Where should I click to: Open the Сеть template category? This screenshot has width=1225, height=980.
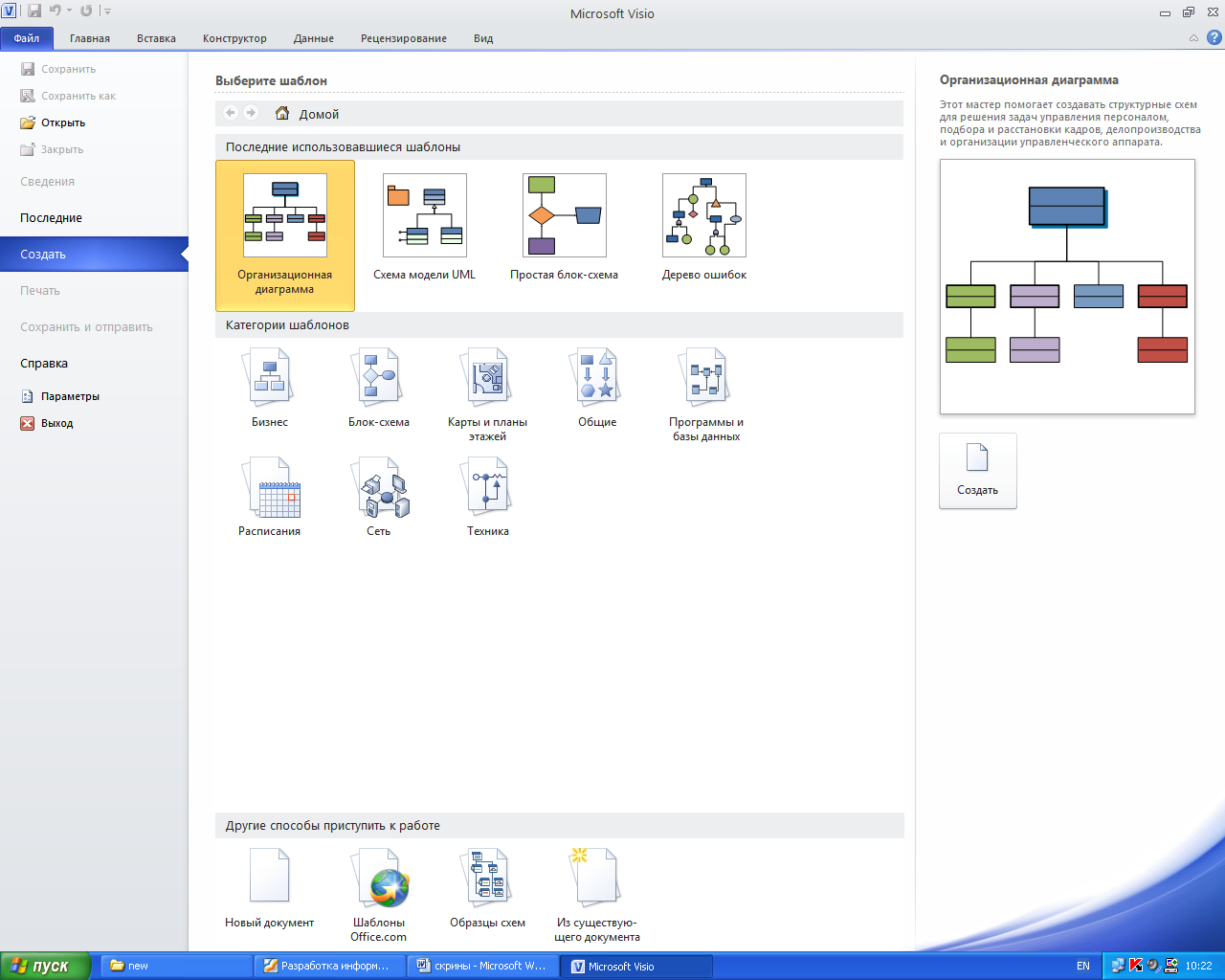point(379,497)
